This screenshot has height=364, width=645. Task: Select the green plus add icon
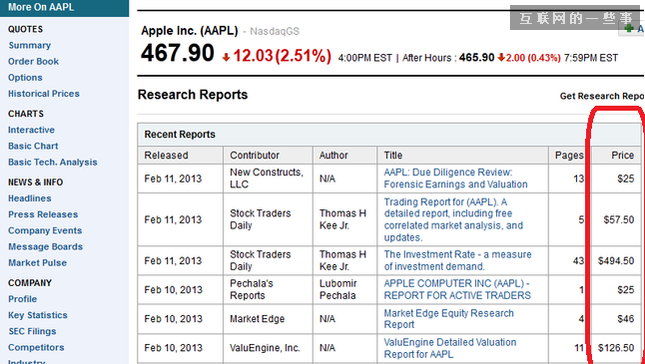point(629,28)
